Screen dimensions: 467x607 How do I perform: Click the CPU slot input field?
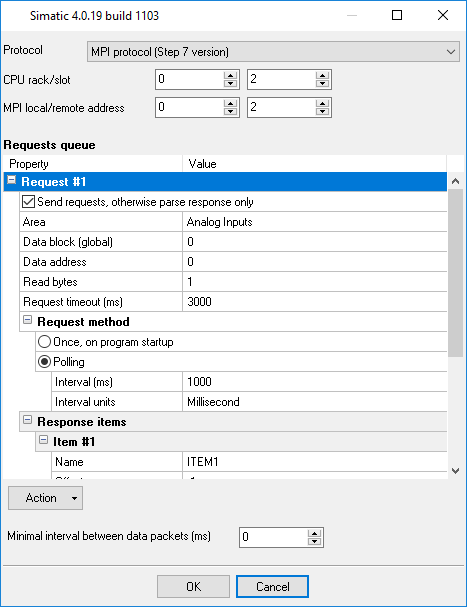coord(282,79)
